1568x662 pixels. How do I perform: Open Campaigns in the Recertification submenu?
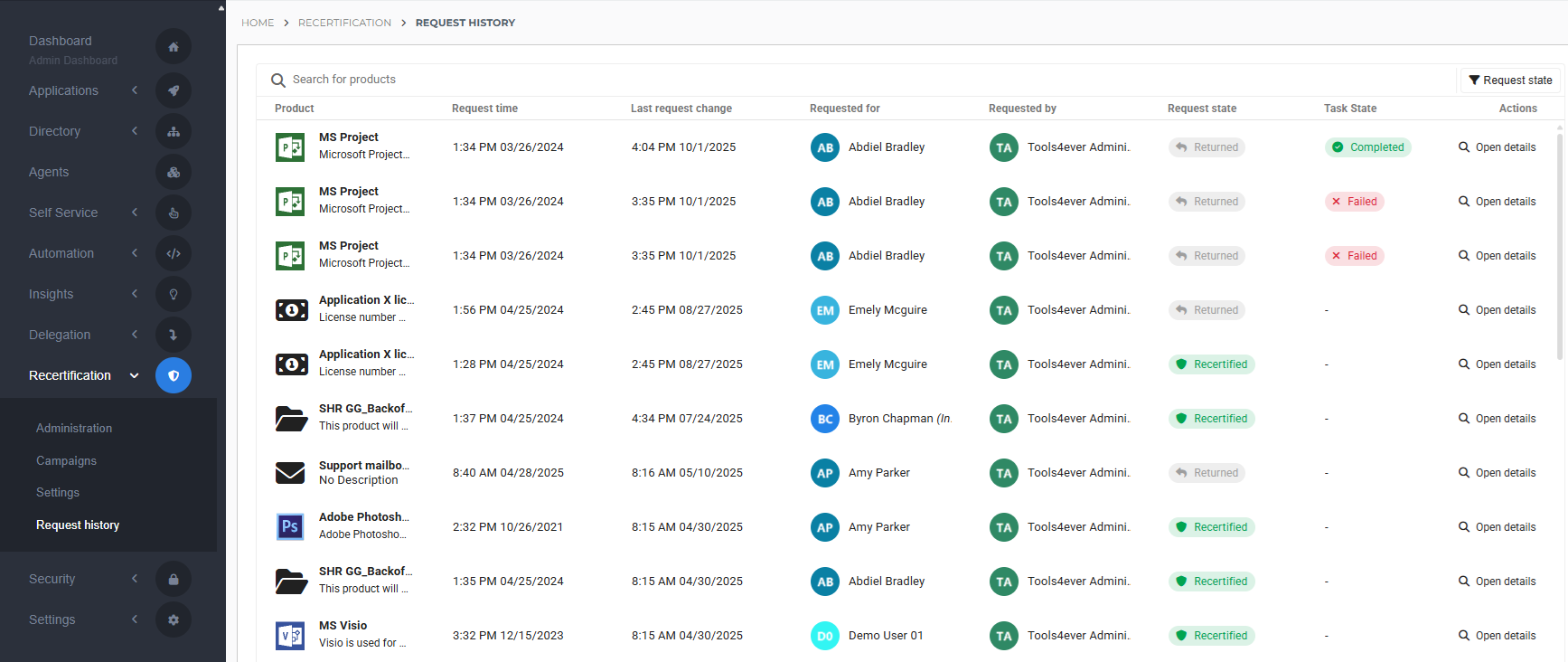tap(66, 461)
